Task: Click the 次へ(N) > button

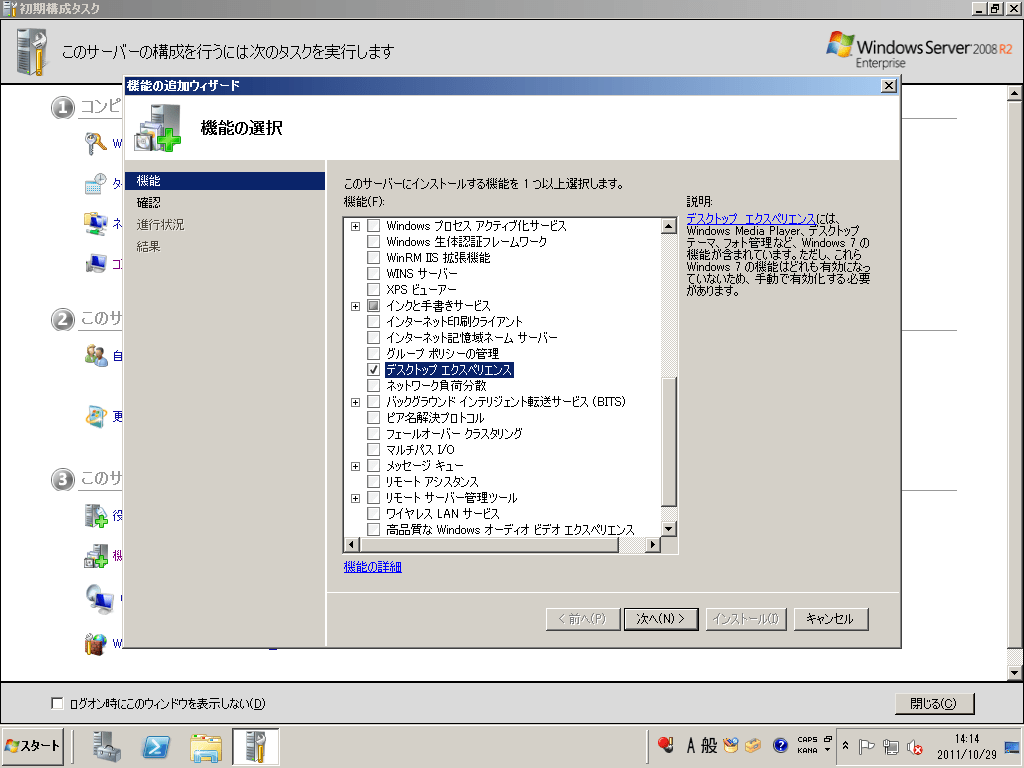Action: pos(661,618)
